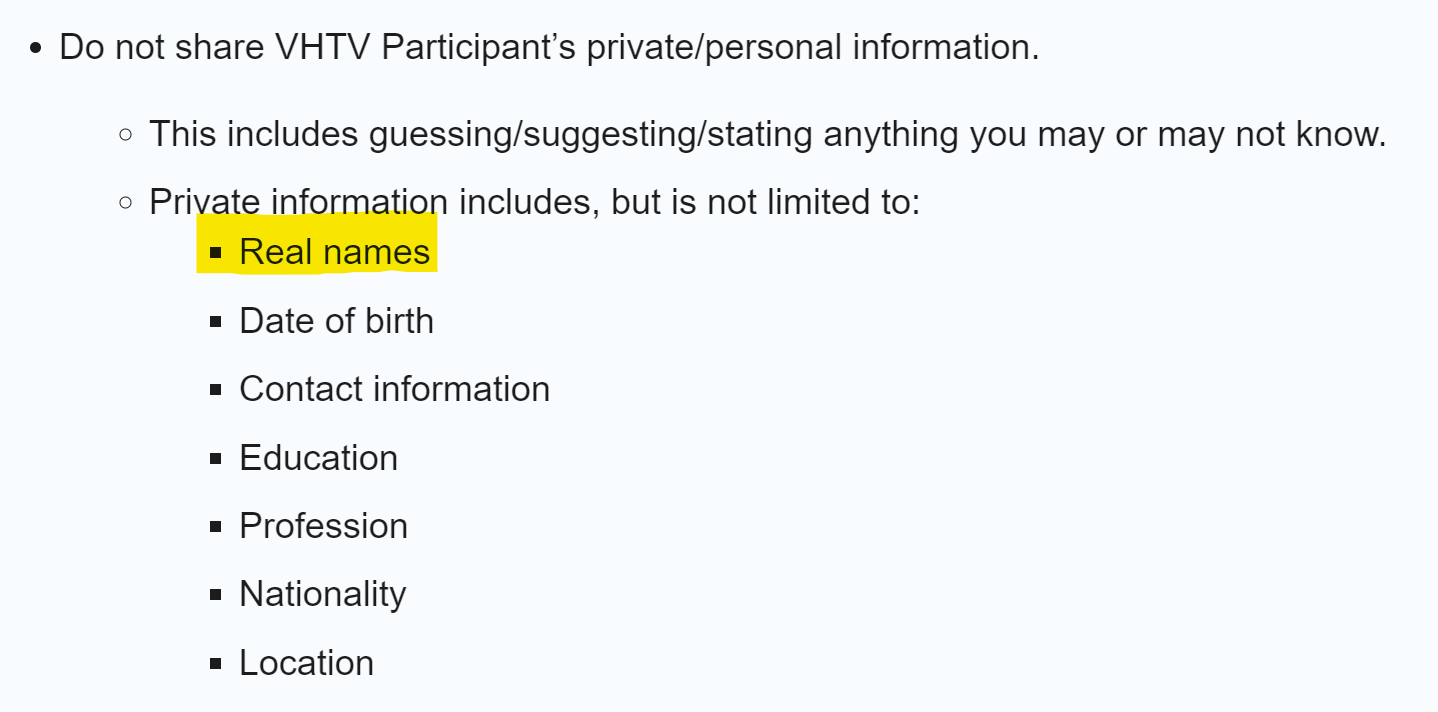
Task: Click the hollow bullet before "Private information"
Action: click(x=125, y=203)
